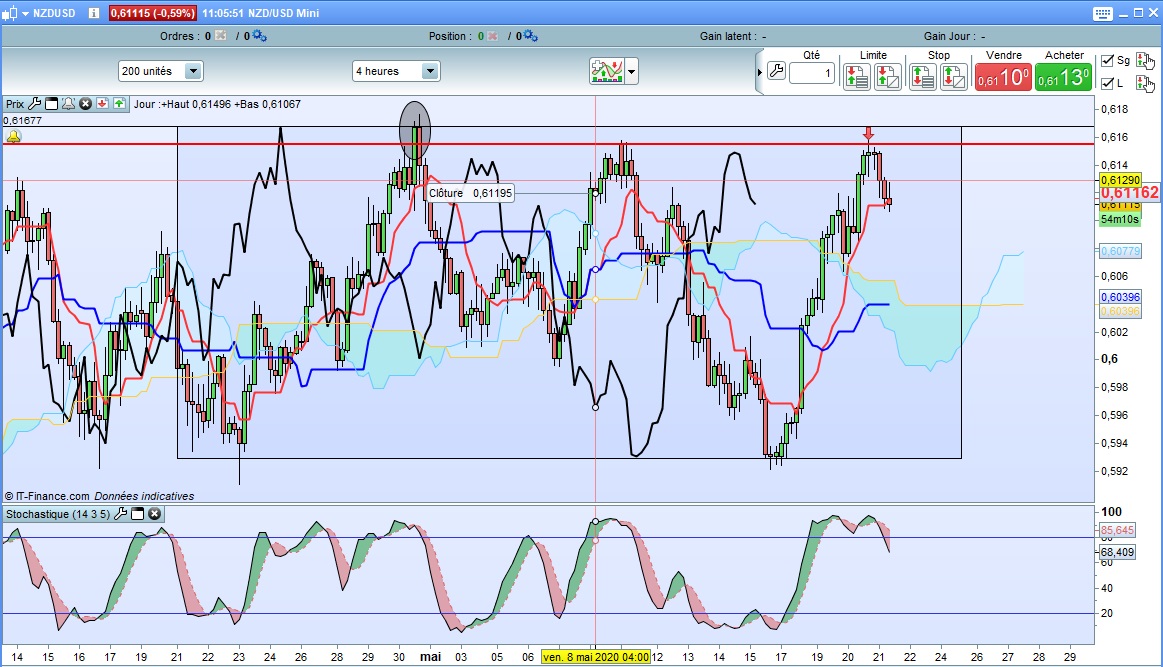1163x667 pixels.
Task: Click the yellow 0,61290 price label on axis
Action: tap(1120, 180)
